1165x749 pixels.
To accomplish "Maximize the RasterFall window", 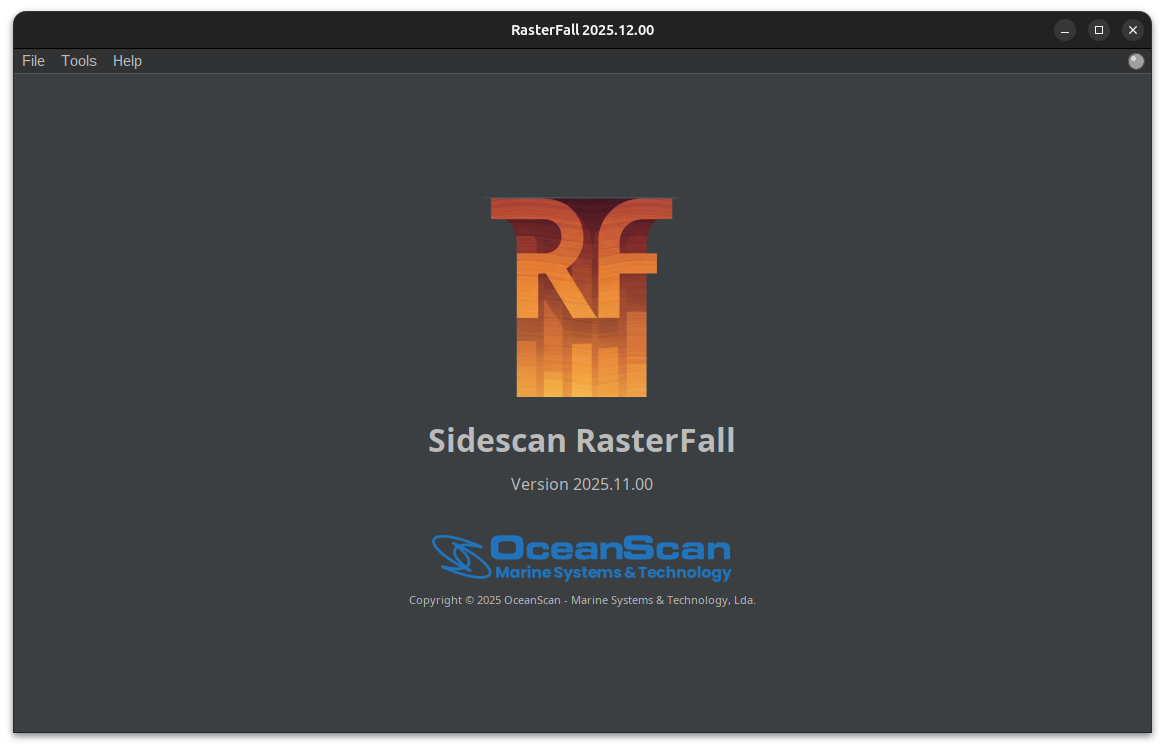I will 1099,30.
